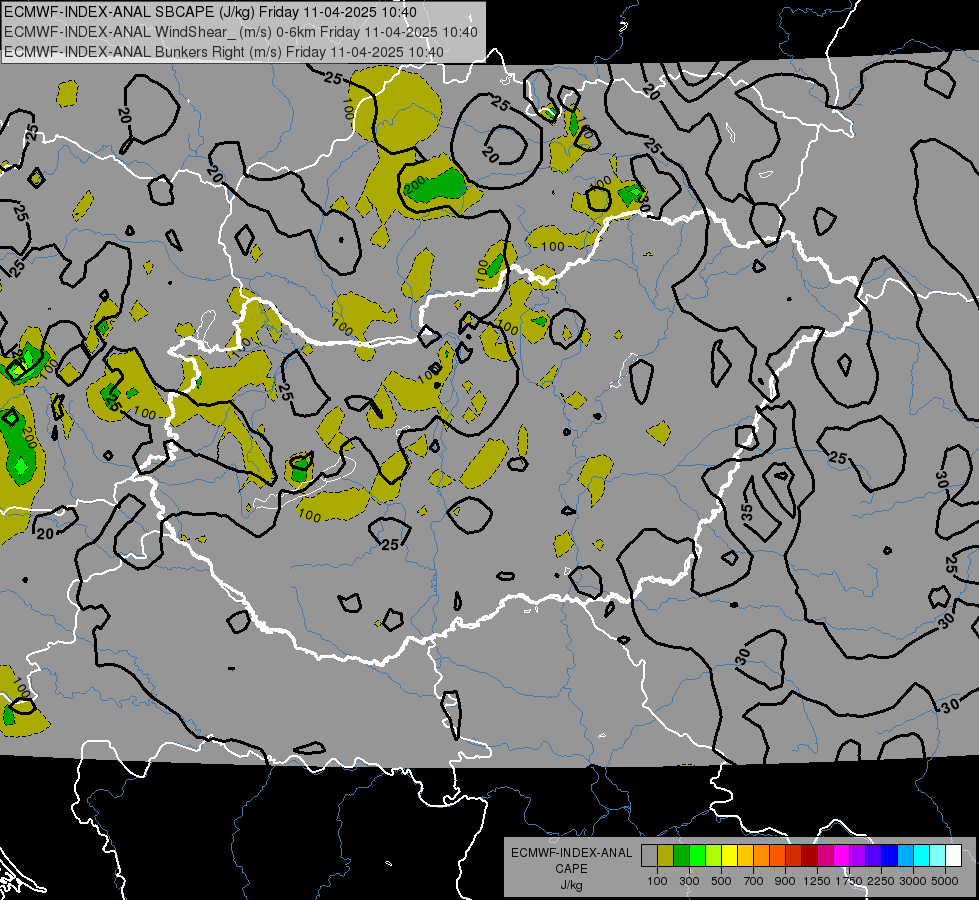Select the bright magenta swatch before 1750
This screenshot has height=900, width=979.
click(842, 856)
